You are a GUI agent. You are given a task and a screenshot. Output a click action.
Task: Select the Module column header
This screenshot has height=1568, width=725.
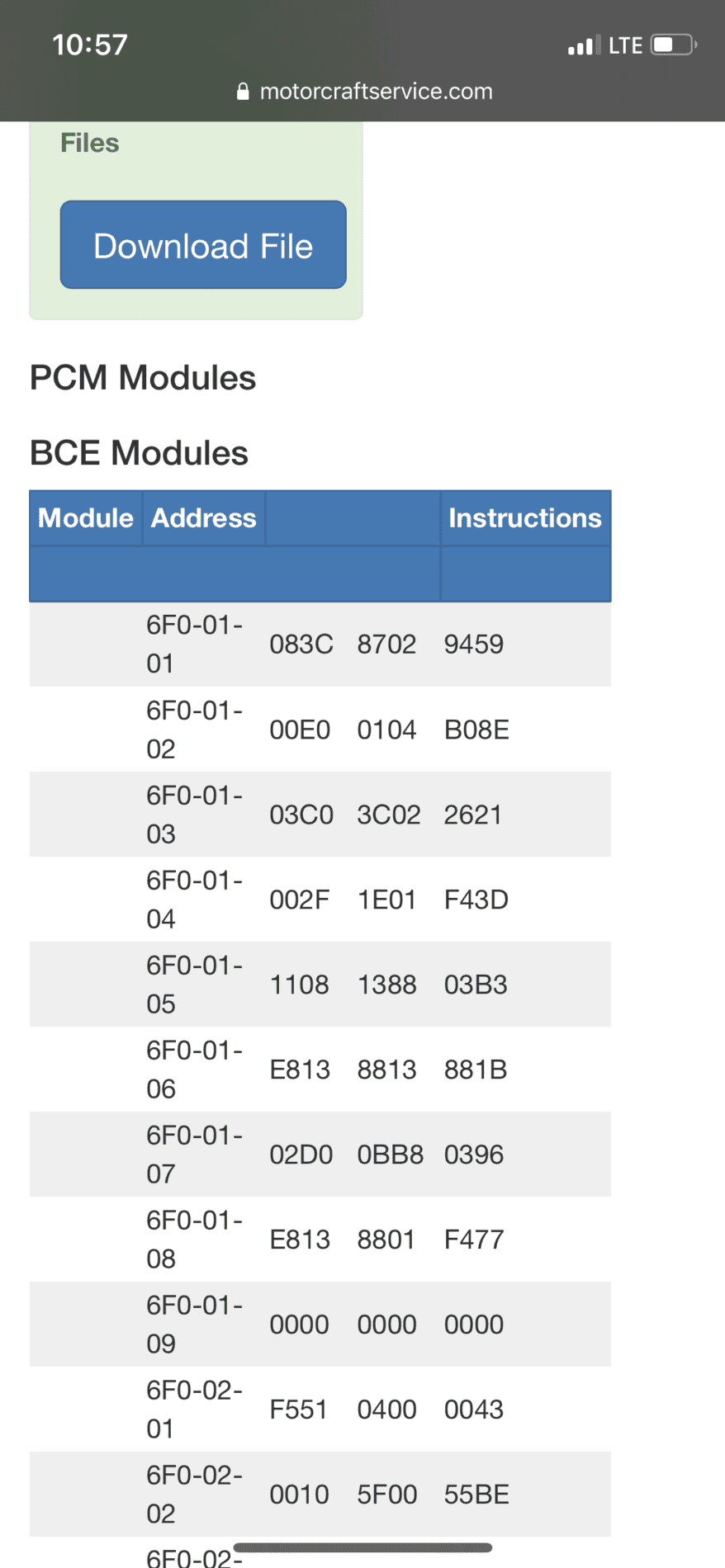click(x=86, y=517)
